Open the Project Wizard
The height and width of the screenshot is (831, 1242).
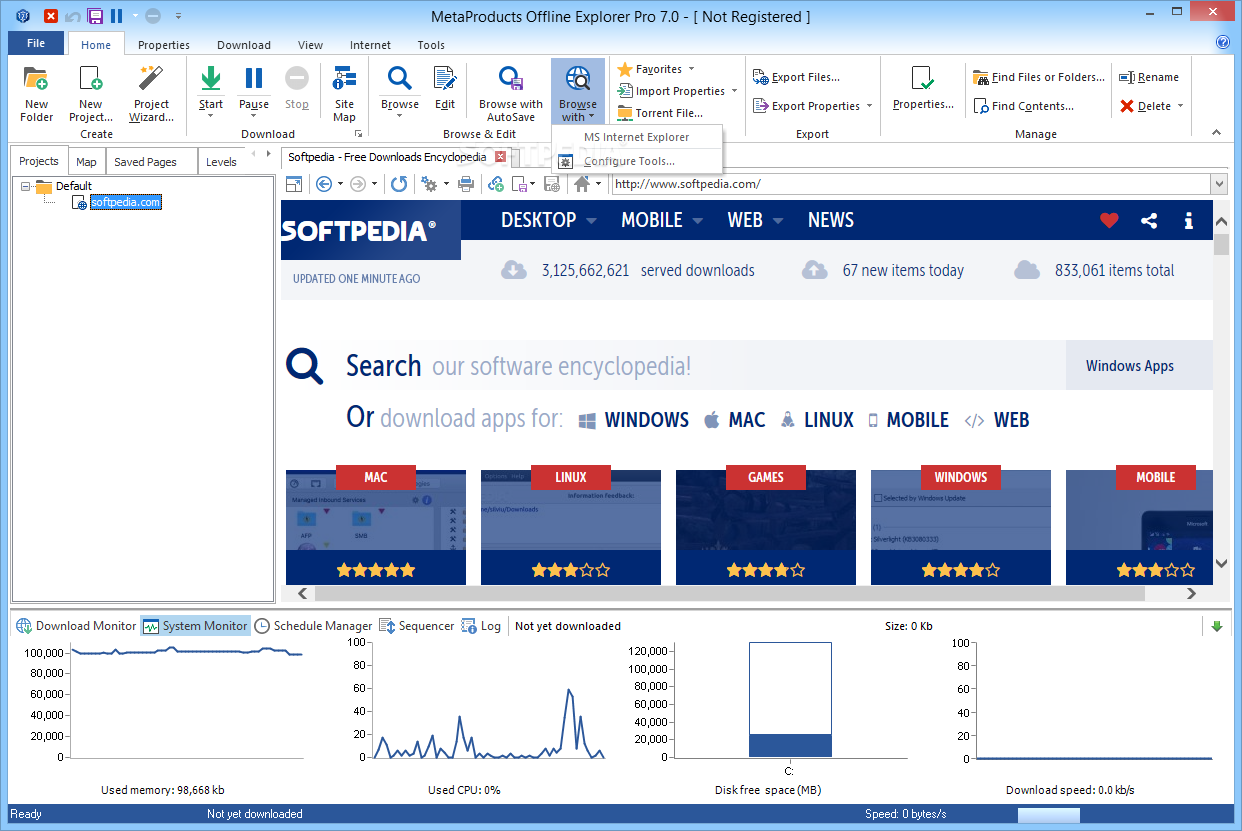(151, 93)
